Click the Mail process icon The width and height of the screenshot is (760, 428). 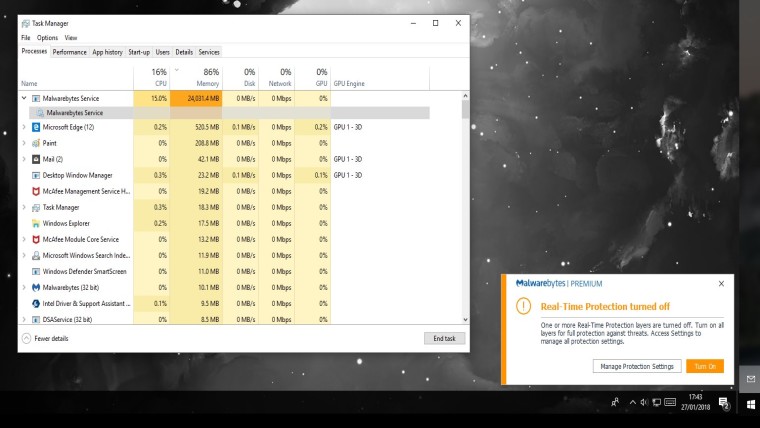click(x=36, y=159)
